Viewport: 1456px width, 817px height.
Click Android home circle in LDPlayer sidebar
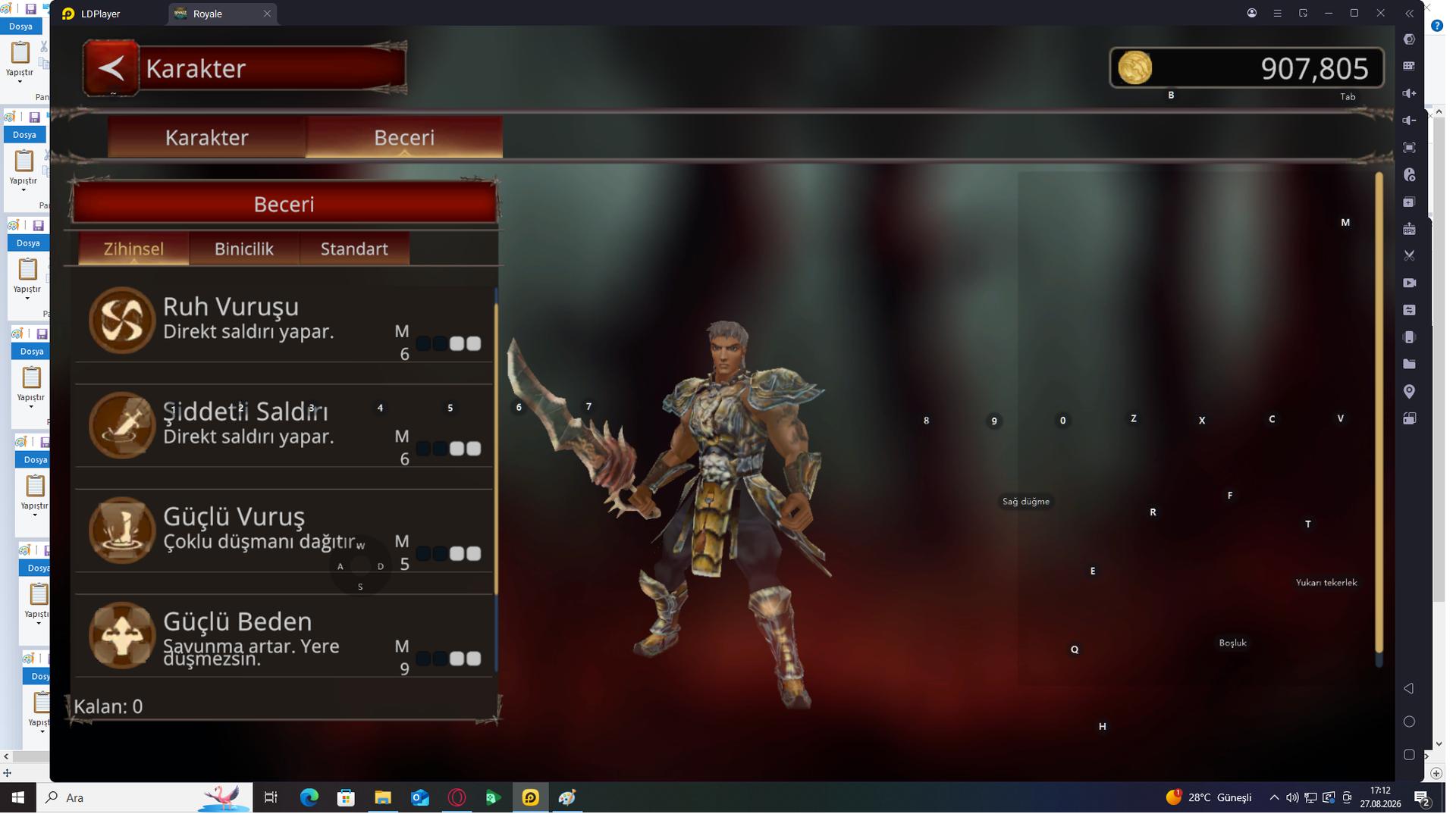point(1409,722)
